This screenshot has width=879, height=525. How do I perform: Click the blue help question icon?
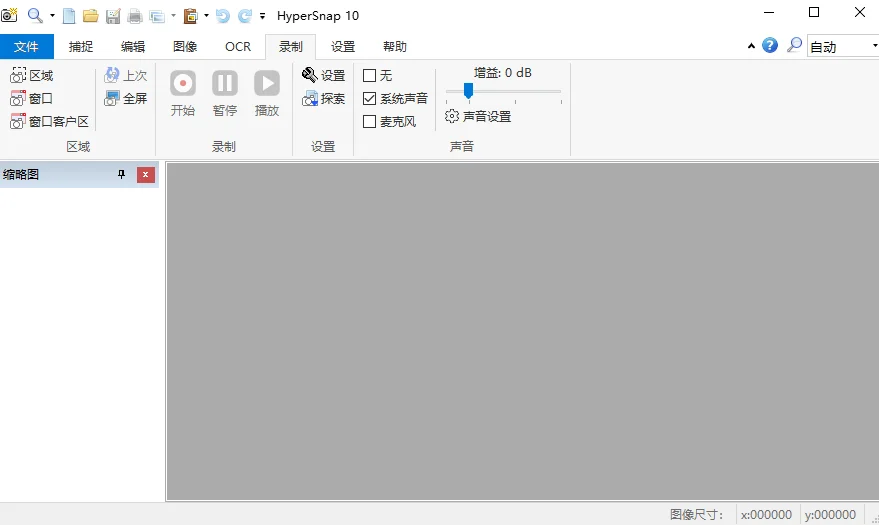[770, 45]
